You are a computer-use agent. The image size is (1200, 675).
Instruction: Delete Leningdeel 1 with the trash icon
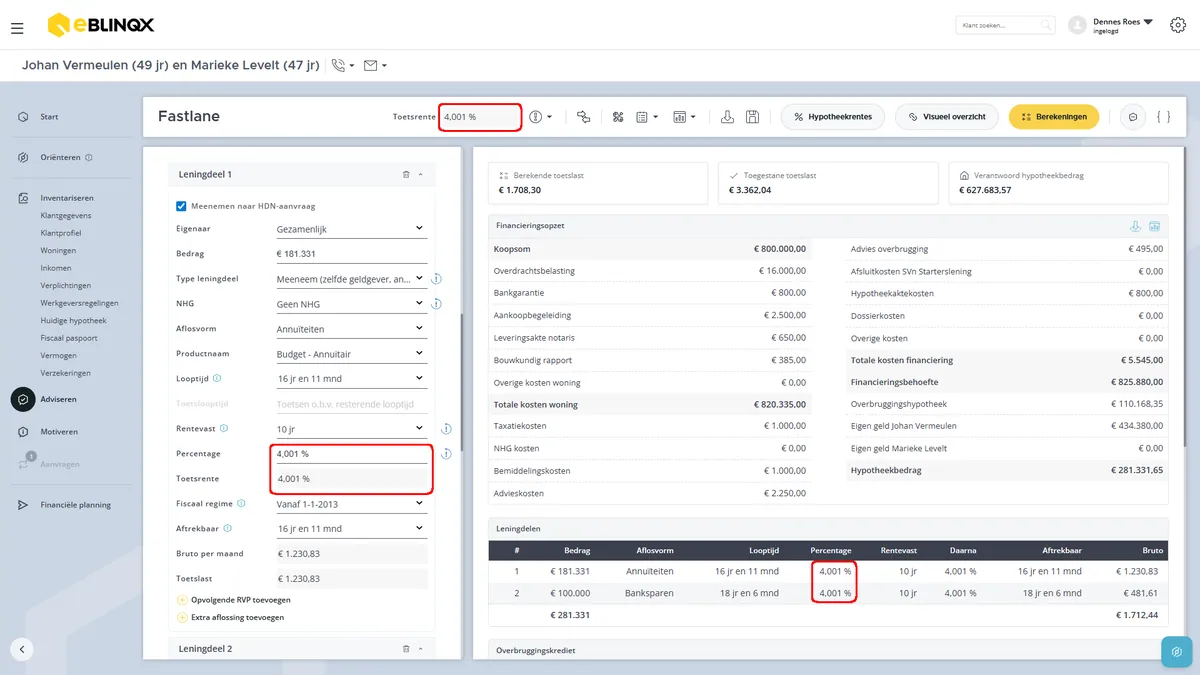406,174
